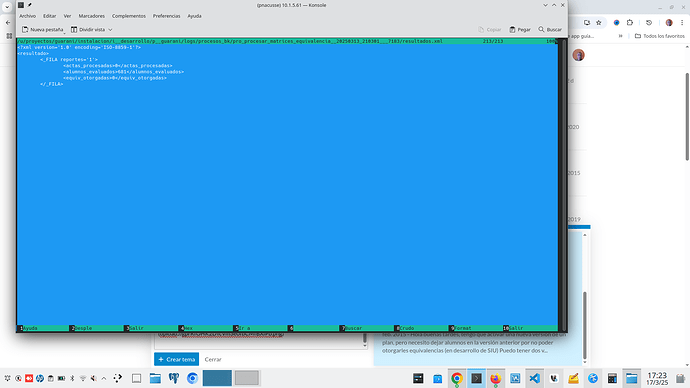Open the calculator app in taskbar
The image size is (690, 388).
pyautogui.click(x=612, y=378)
